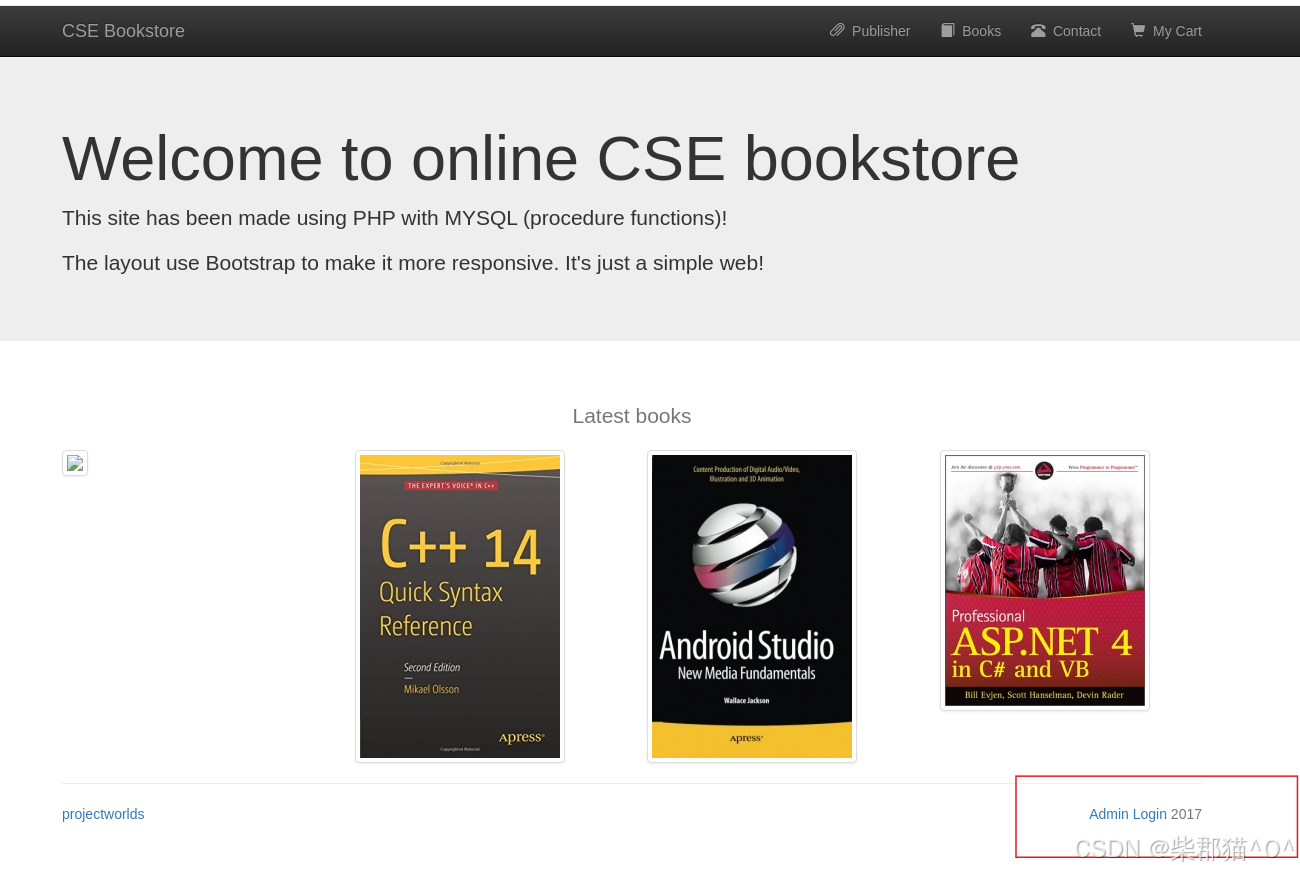Open the Publisher menu item
This screenshot has width=1300, height=871.
coord(870,31)
